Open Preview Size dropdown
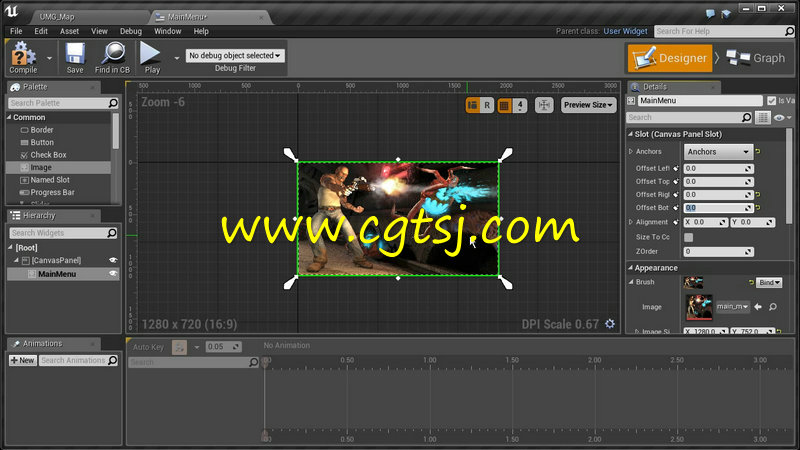The image size is (800, 450). pos(588,105)
